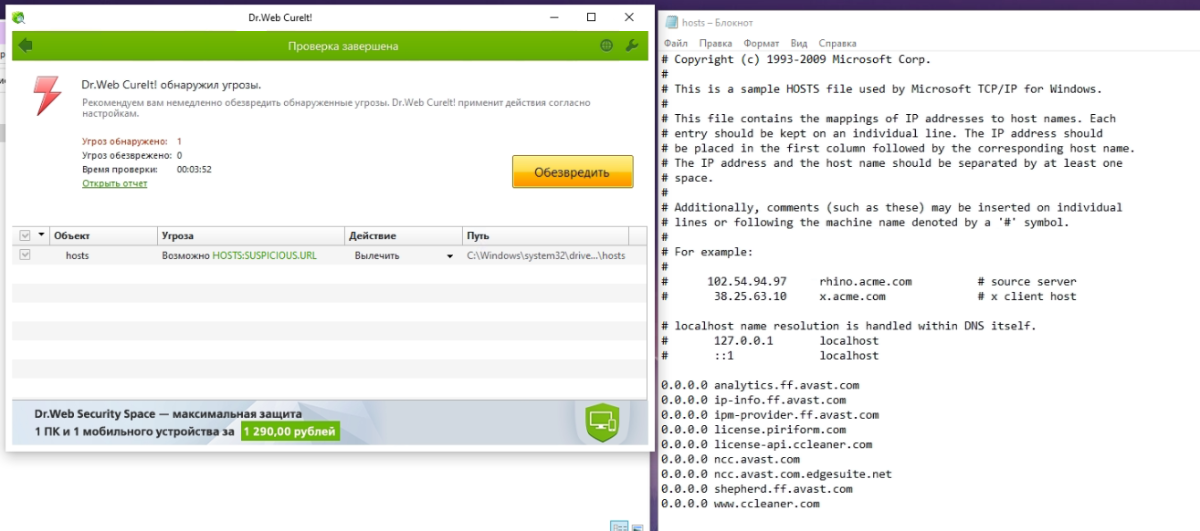Toggle the select-all checkbox in table header
The image size is (1200, 531).
point(25,235)
